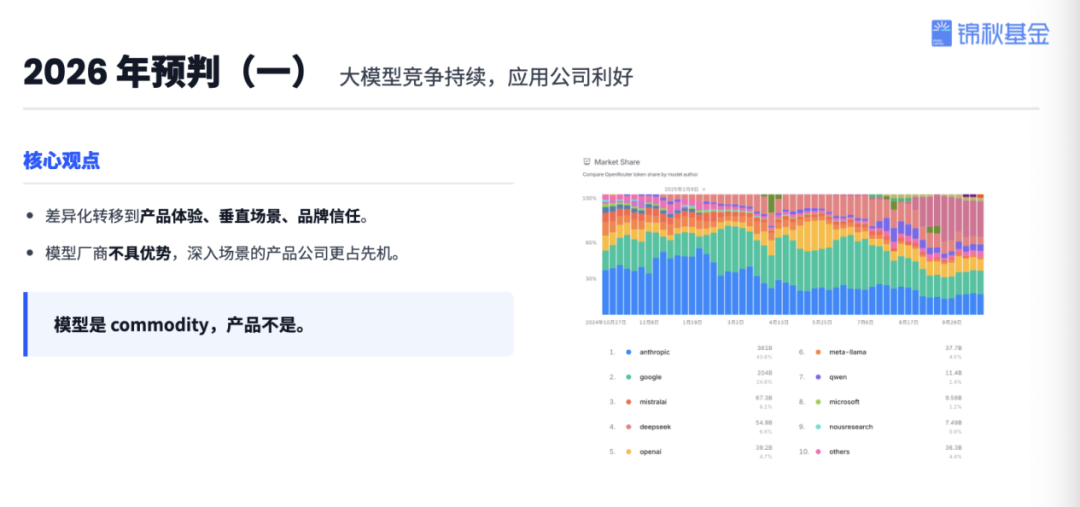Click the 锦秋基金 logo icon

pyautogui.click(x=941, y=33)
